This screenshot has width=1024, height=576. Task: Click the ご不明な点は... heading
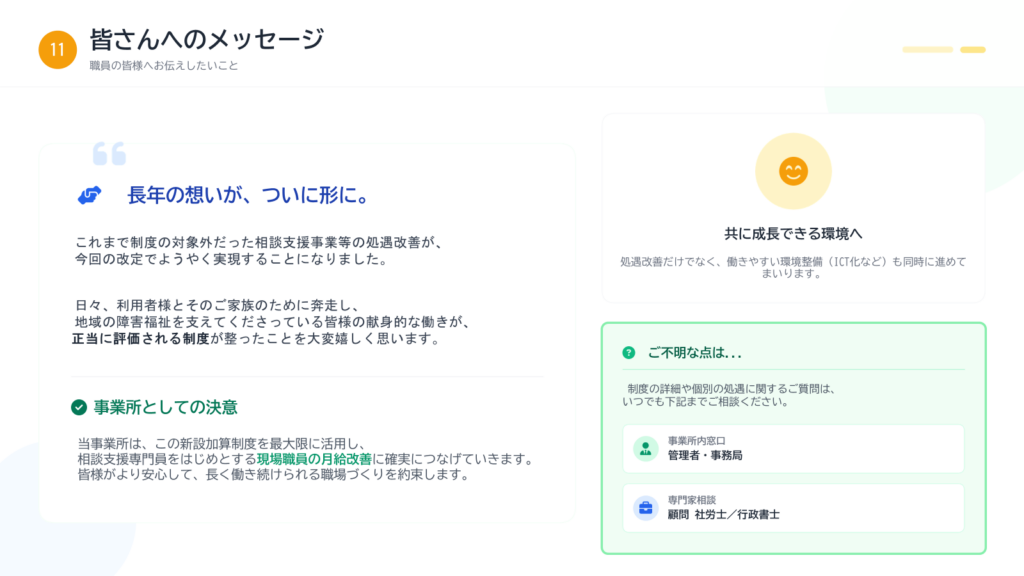coord(695,352)
